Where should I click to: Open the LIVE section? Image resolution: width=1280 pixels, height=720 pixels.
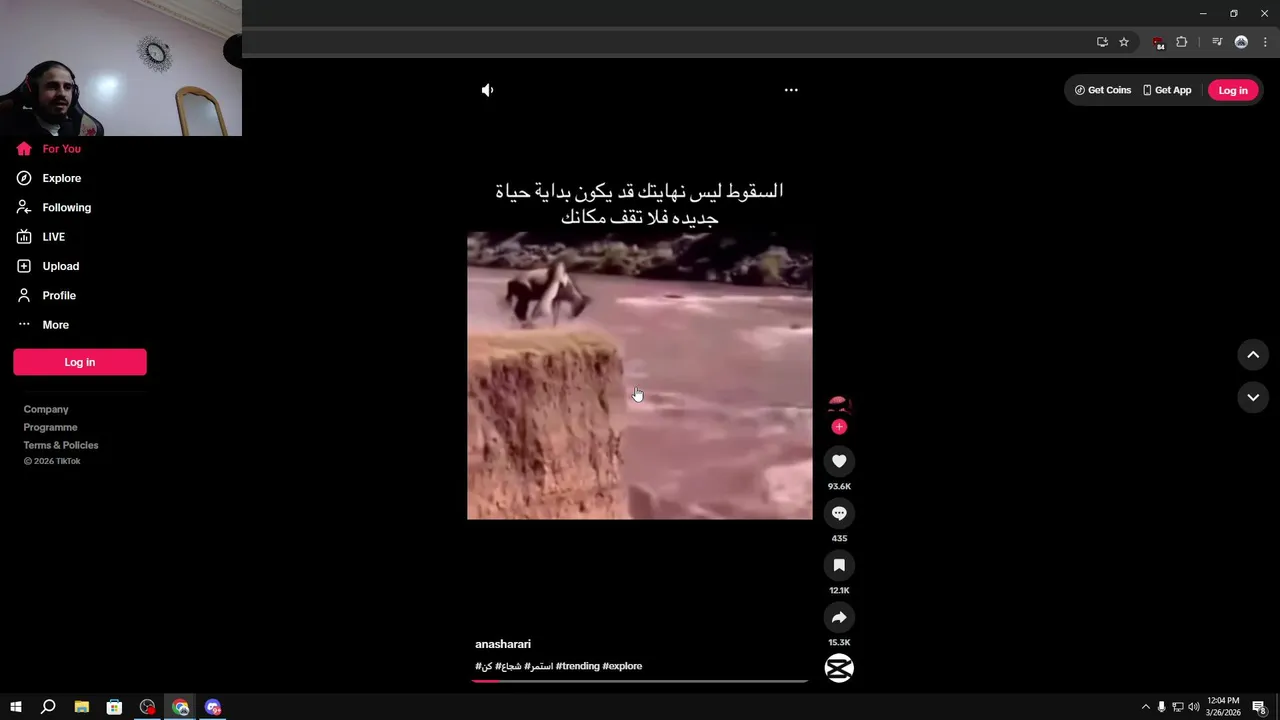pyautogui.click(x=54, y=237)
